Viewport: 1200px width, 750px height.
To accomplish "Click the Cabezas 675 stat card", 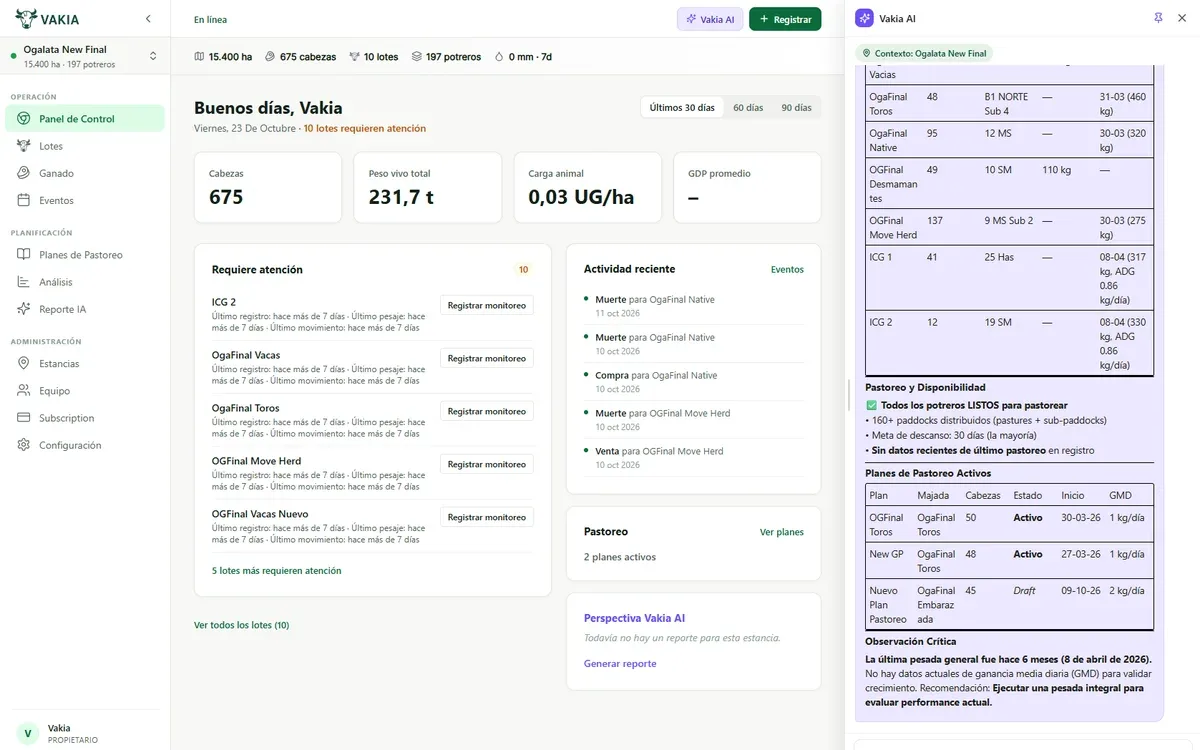I will tap(268, 187).
